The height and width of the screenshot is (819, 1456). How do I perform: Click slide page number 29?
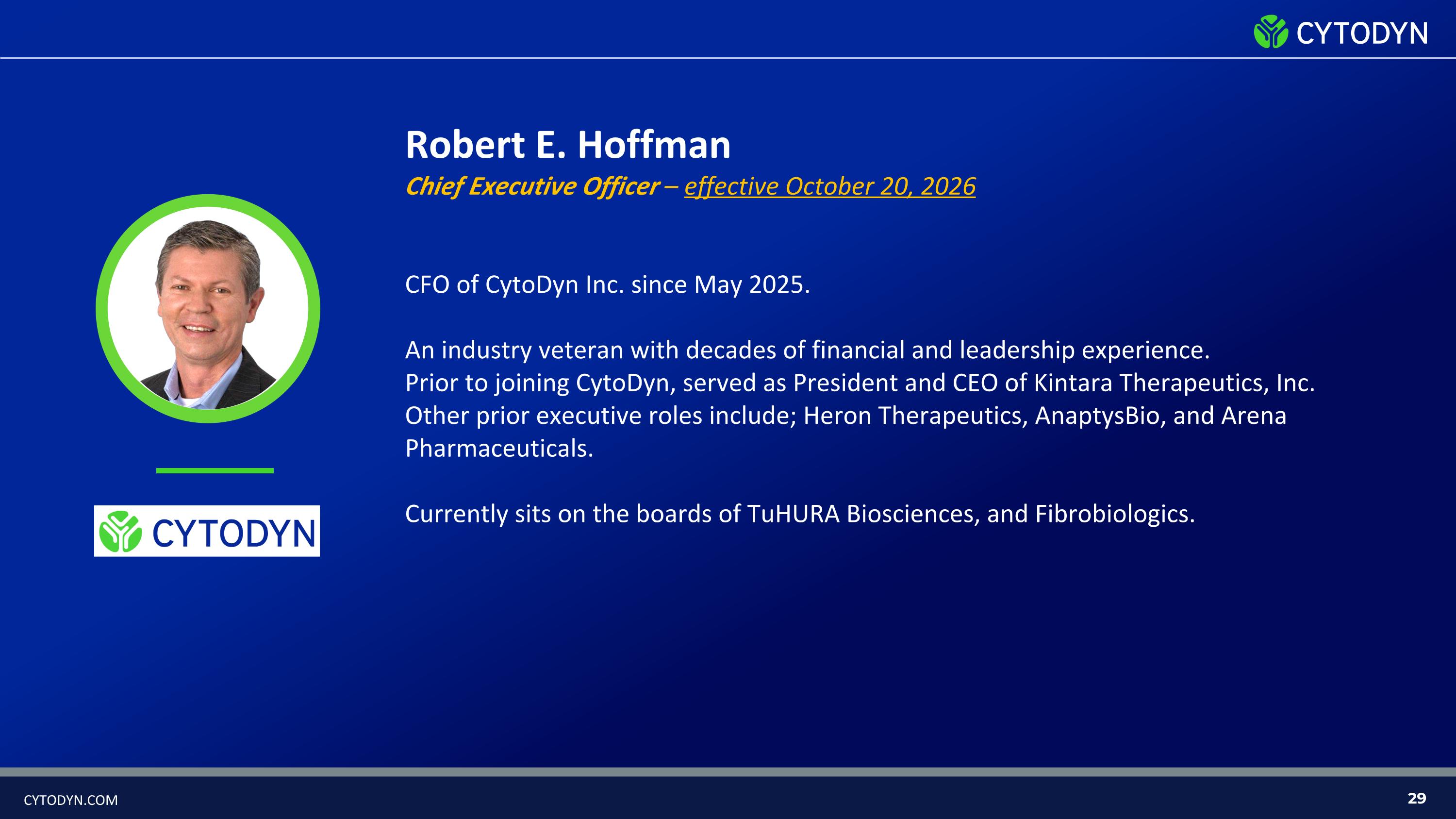coord(1416,798)
